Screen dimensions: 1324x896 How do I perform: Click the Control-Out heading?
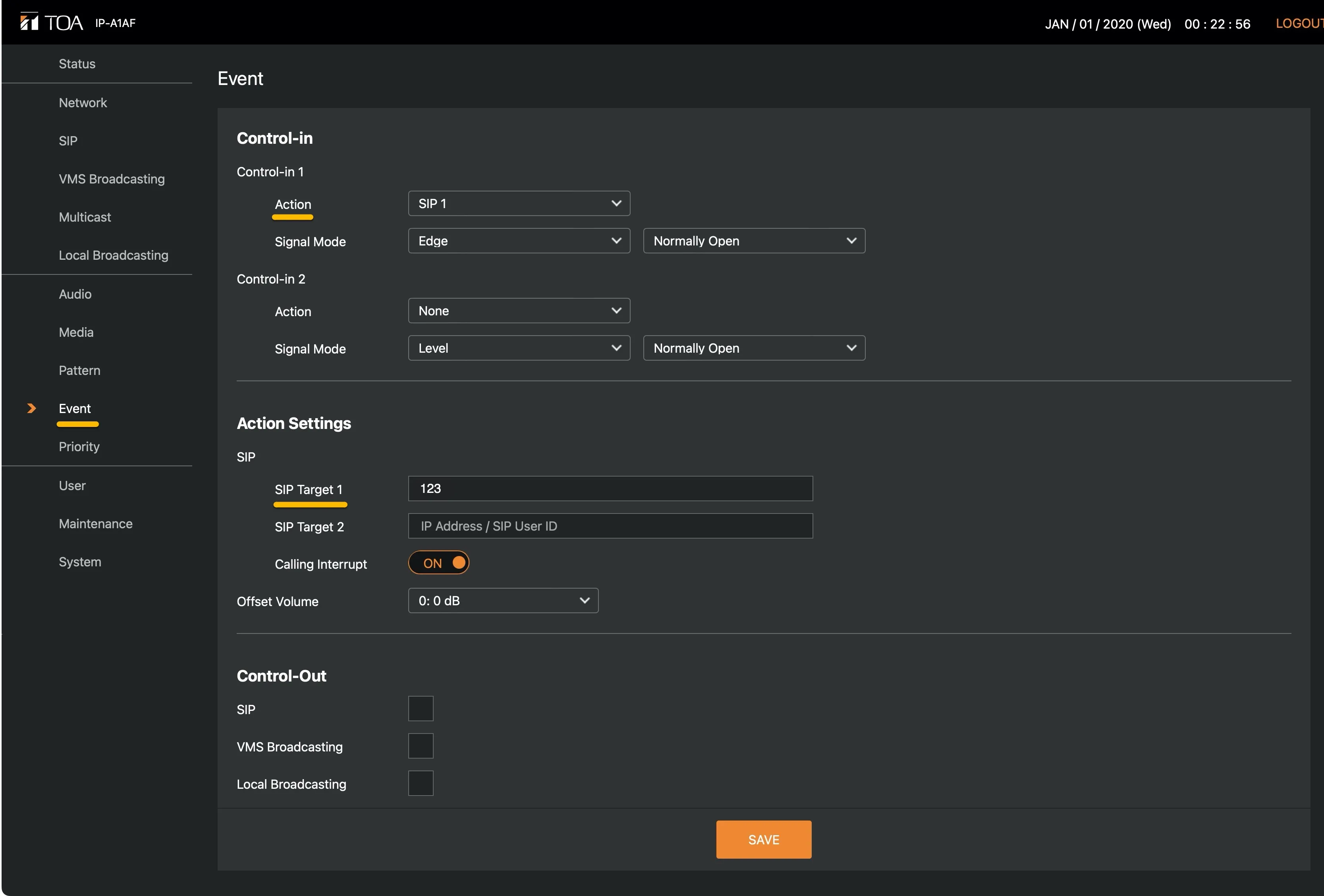click(x=282, y=676)
